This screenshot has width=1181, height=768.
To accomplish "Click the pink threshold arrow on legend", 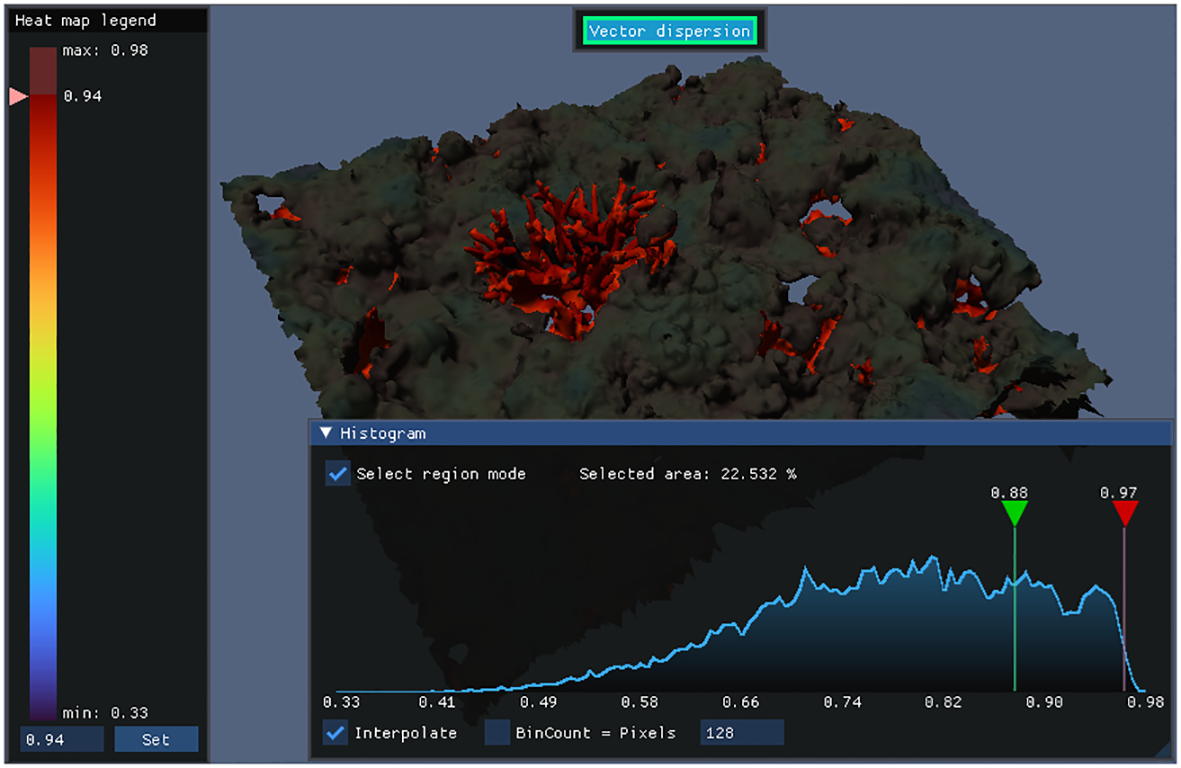I will click(x=18, y=96).
